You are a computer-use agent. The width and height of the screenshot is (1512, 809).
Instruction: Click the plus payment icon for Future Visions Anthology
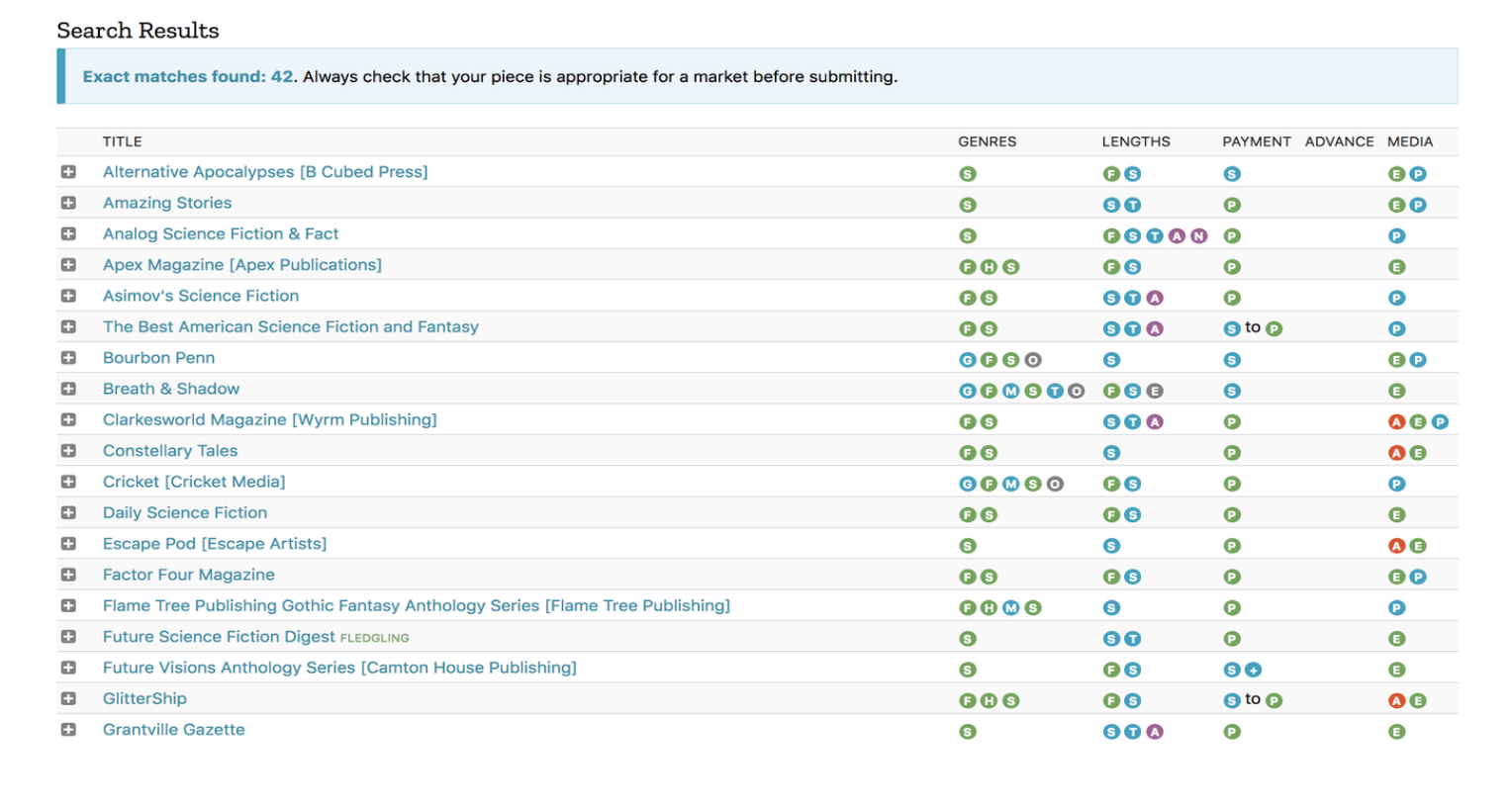coord(1254,671)
